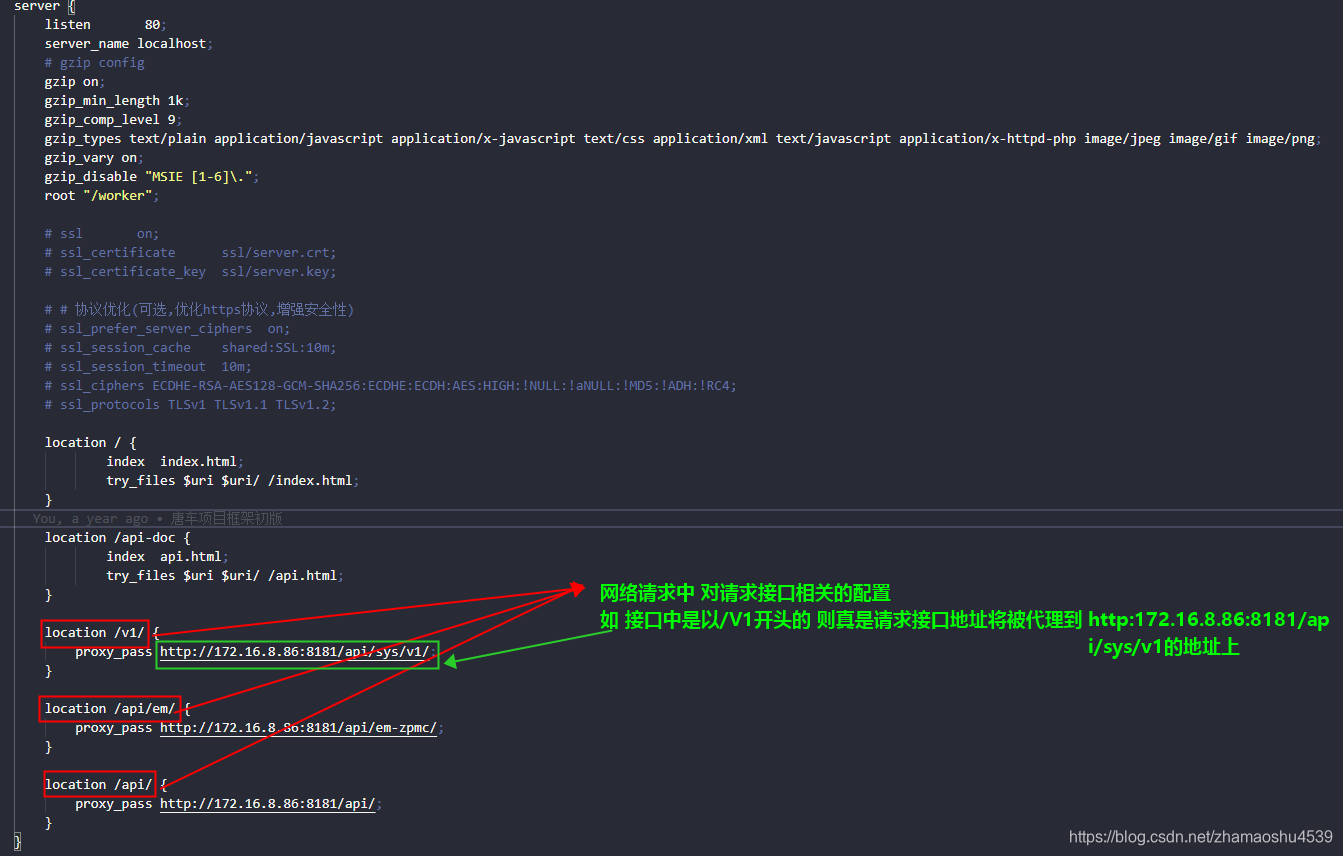Click the '# gzip config' comment

[94, 62]
